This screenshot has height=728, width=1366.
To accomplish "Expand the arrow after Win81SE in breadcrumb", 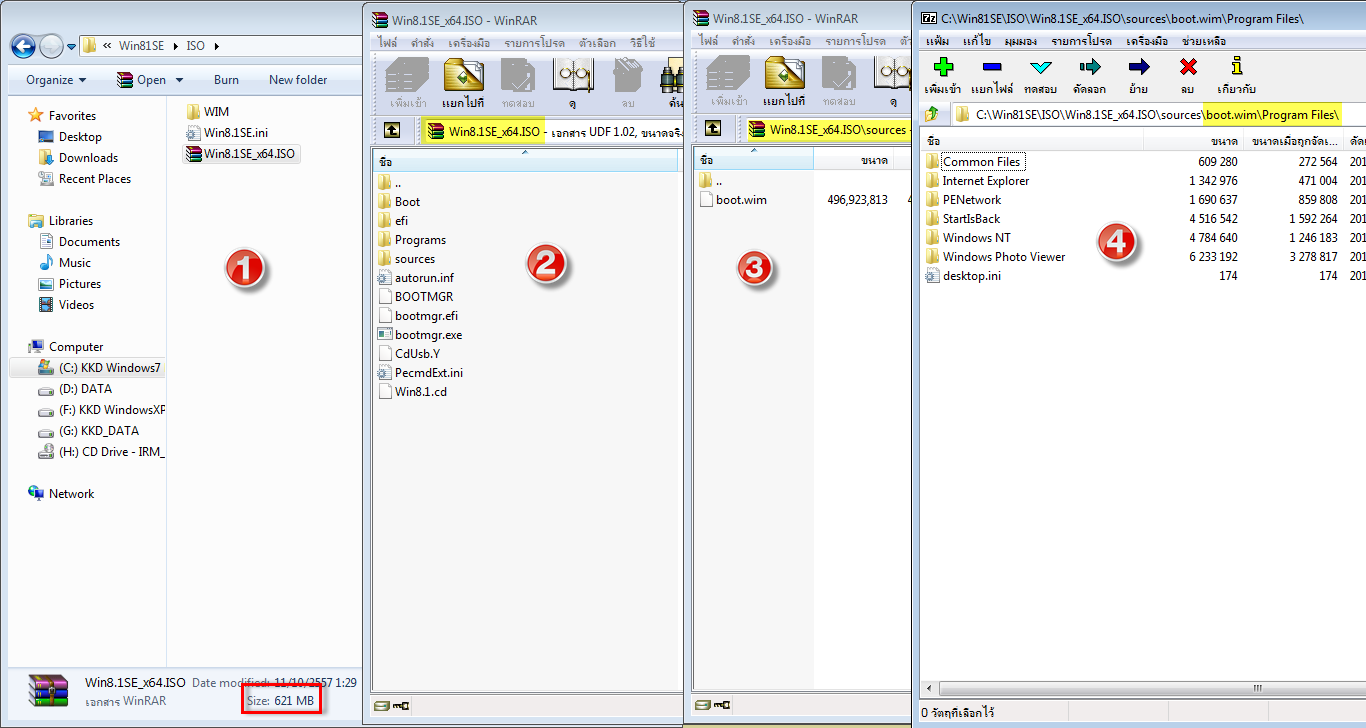I will [x=177, y=45].
